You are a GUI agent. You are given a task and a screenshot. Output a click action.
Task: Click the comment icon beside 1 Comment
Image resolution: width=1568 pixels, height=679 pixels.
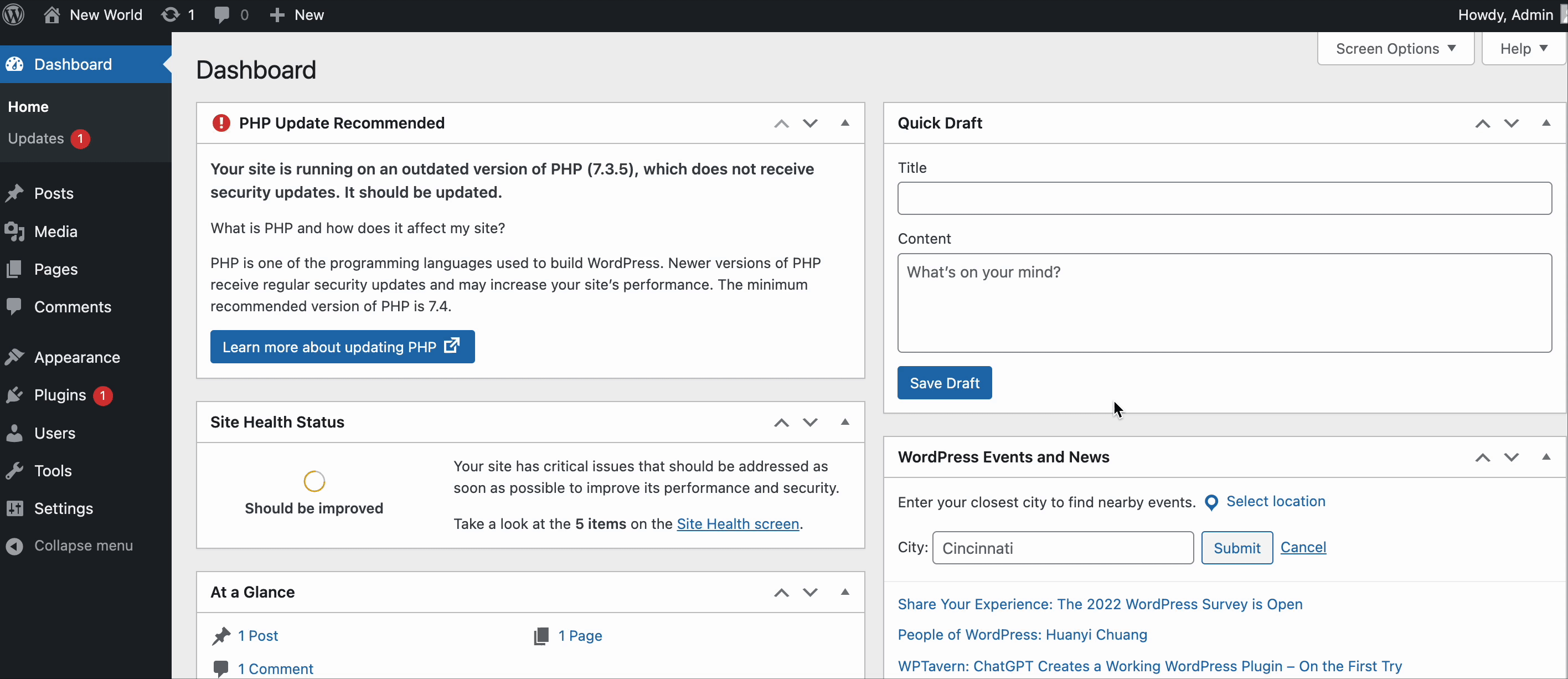point(221,668)
